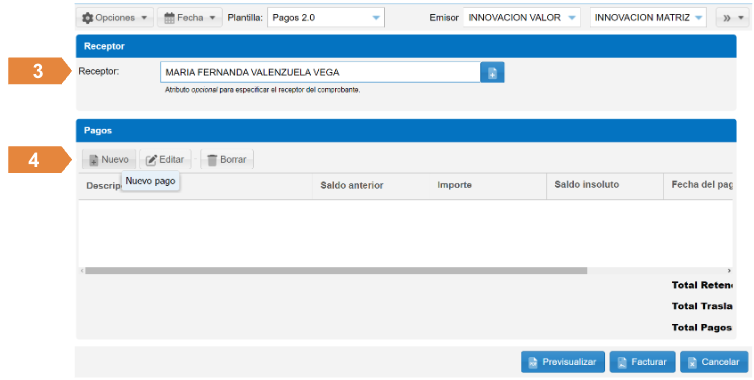Click the Total Retenciones label
Image resolution: width=754 pixels, height=380 pixels.
[702, 285]
